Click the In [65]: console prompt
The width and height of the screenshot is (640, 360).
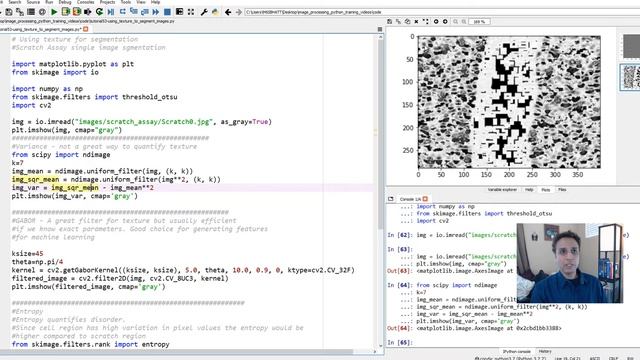(x=400, y=342)
